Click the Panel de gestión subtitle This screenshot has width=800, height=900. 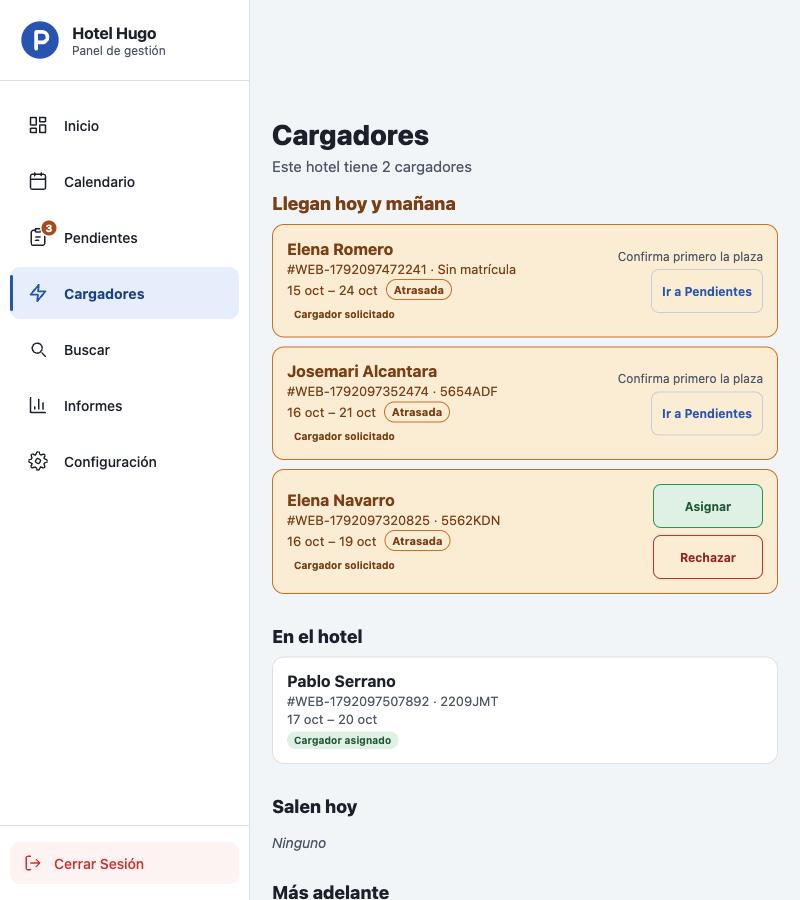pyautogui.click(x=119, y=51)
